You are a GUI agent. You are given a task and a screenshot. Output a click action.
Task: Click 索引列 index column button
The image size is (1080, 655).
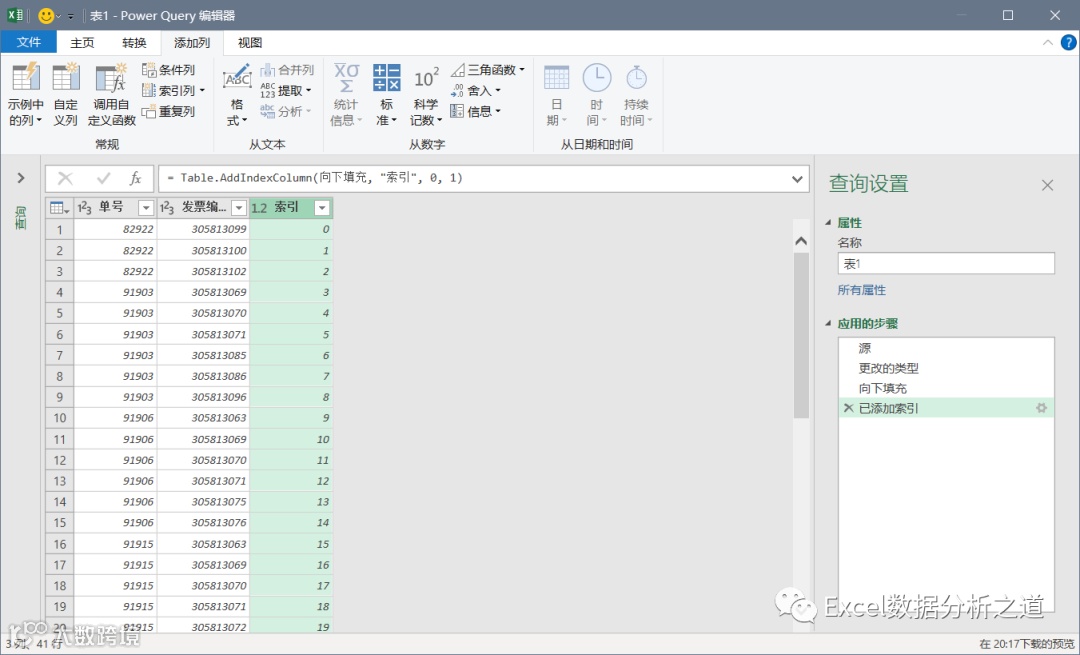tap(173, 90)
